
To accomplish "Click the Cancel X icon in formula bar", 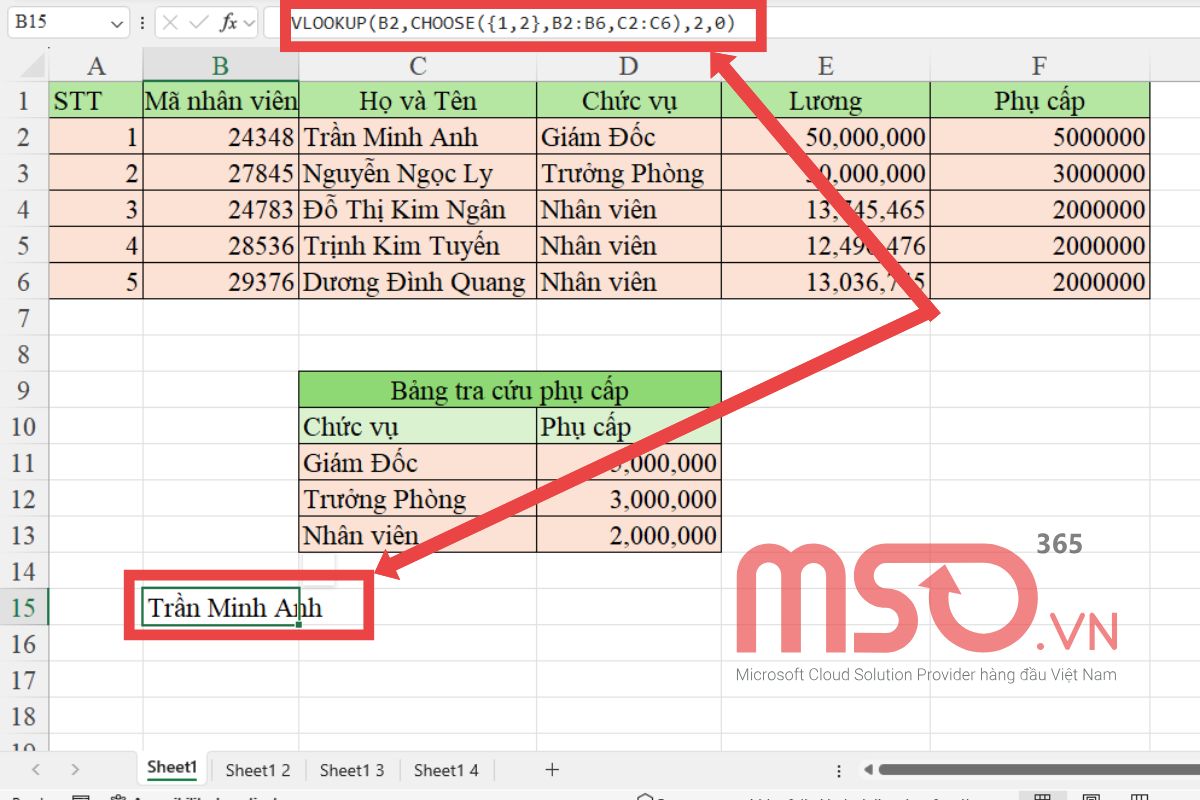I will click(171, 22).
